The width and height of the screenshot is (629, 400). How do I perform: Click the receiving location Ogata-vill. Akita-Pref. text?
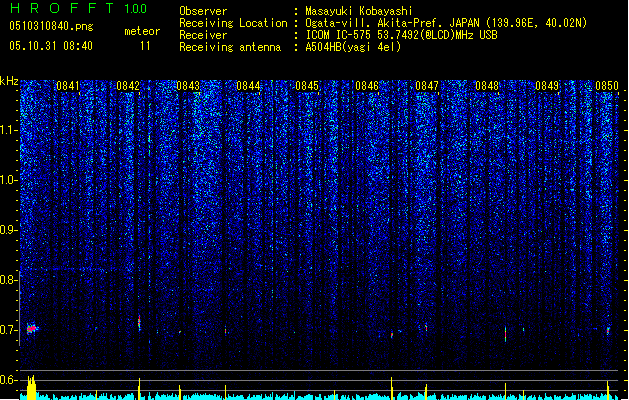coord(446,23)
